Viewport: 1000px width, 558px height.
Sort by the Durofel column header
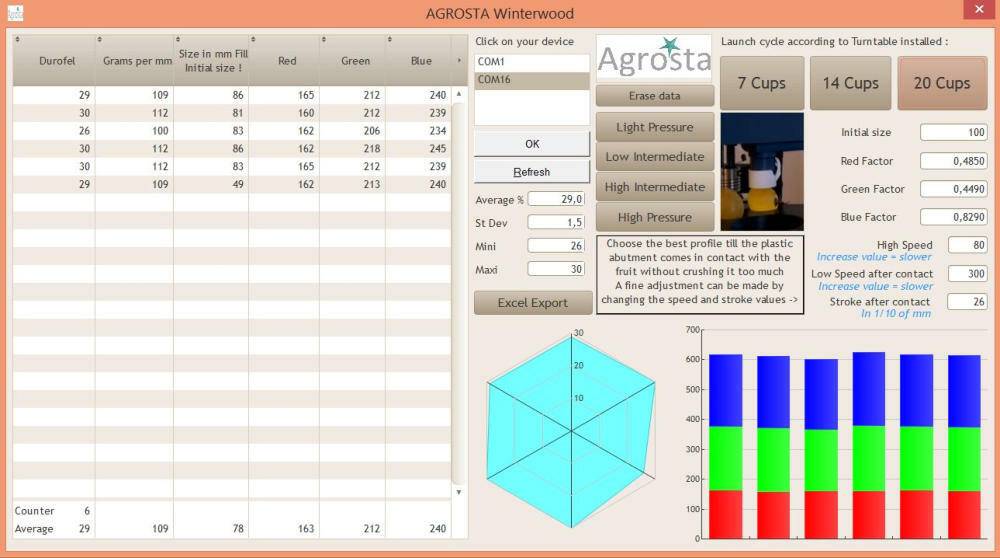54,61
